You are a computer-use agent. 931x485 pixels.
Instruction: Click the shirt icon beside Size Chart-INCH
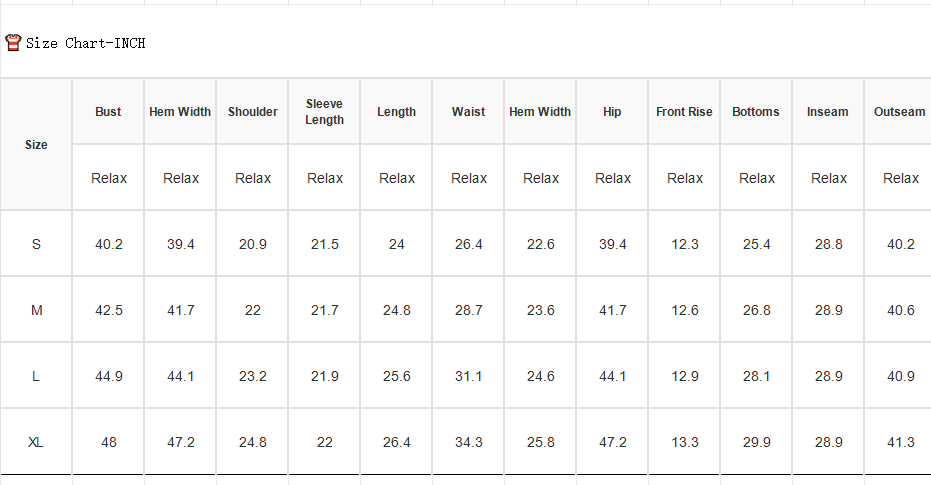click(x=13, y=43)
